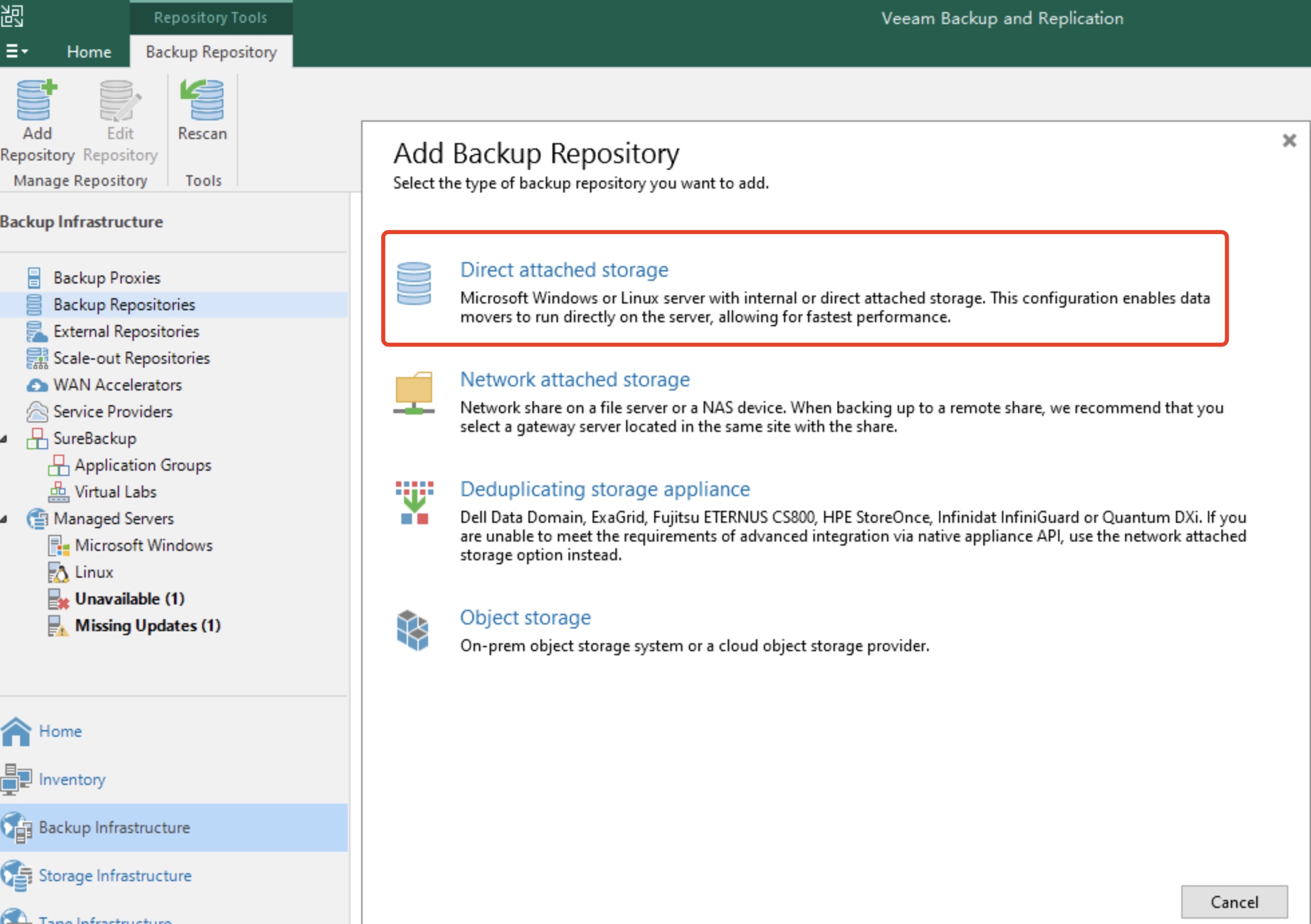Click the Virtual Labs icon
The image size is (1311, 924).
pos(58,491)
